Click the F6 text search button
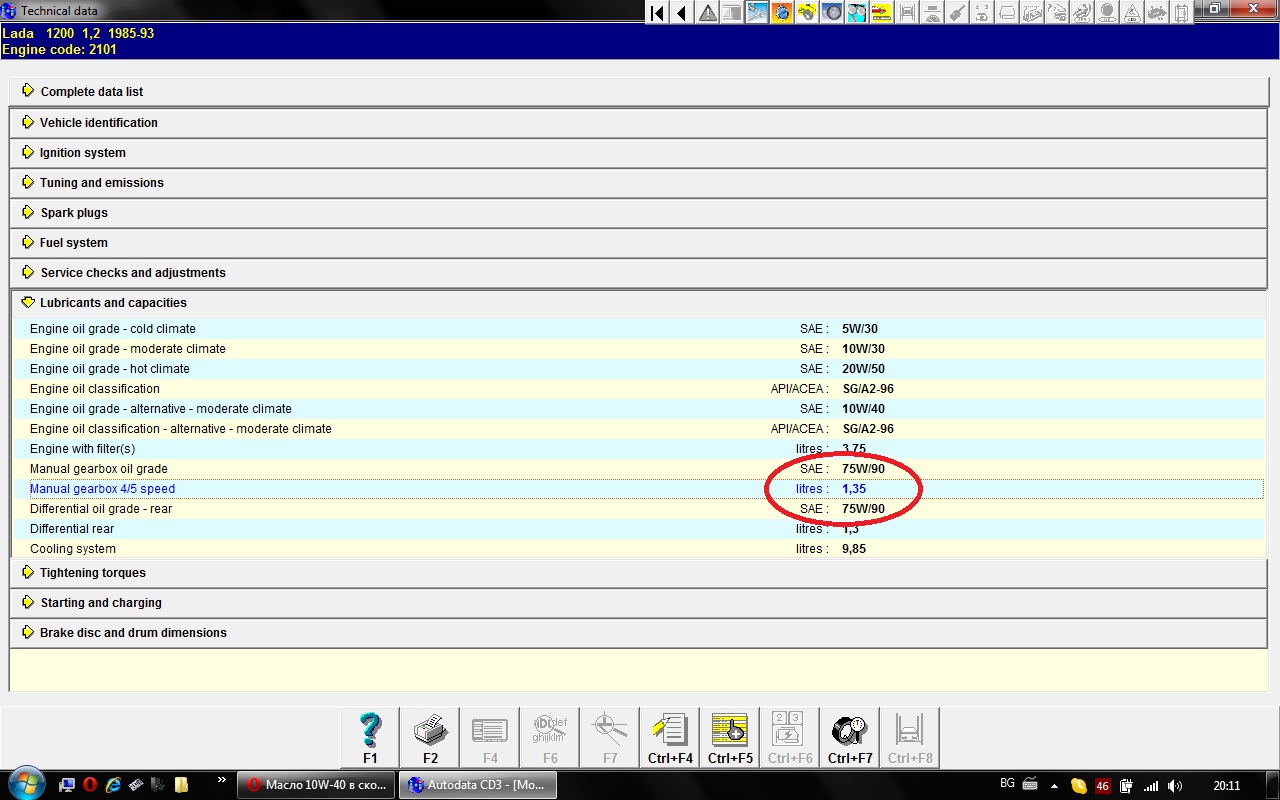The width and height of the screenshot is (1280, 800). (x=550, y=738)
